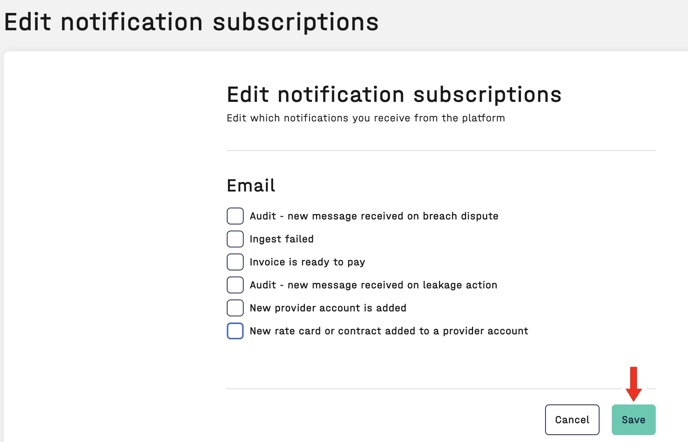Viewport: 688px width, 442px height.
Task: Click the divider line above the Email heading
Action: pos(441,151)
